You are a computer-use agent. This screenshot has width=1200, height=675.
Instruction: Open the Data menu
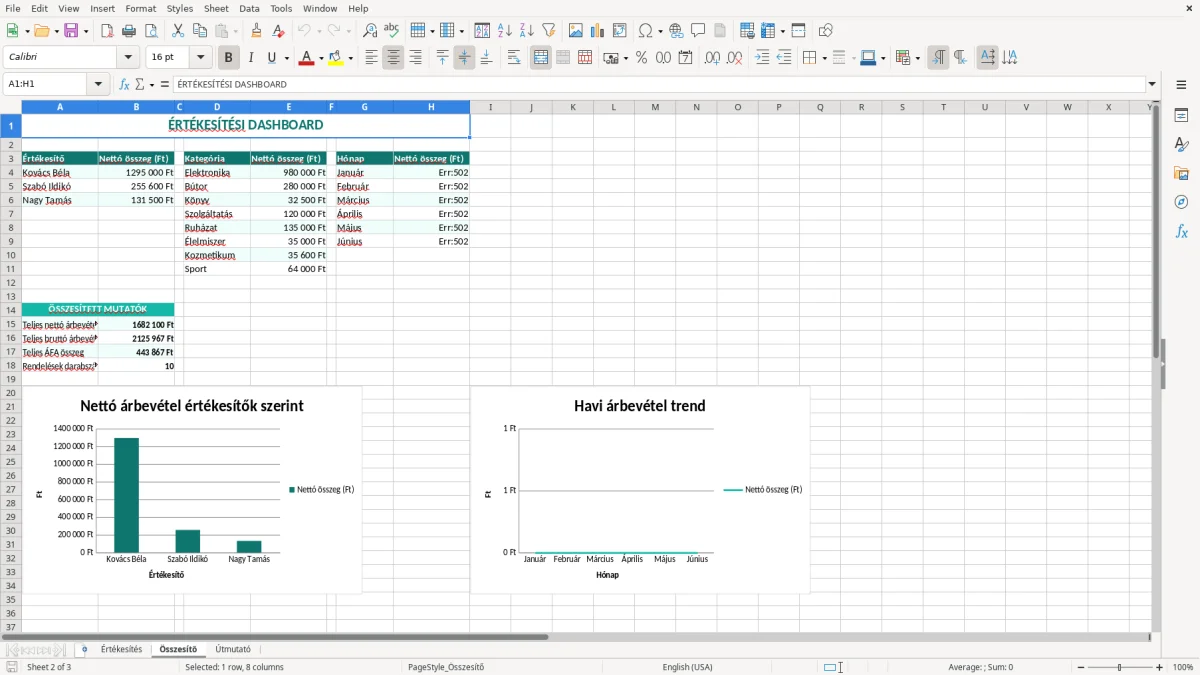(250, 8)
